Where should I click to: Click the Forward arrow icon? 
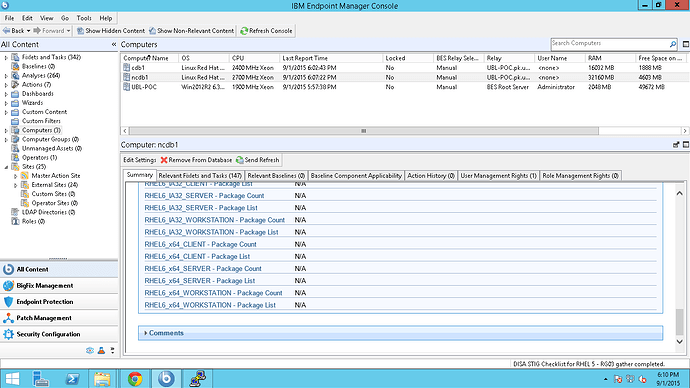tap(37, 31)
